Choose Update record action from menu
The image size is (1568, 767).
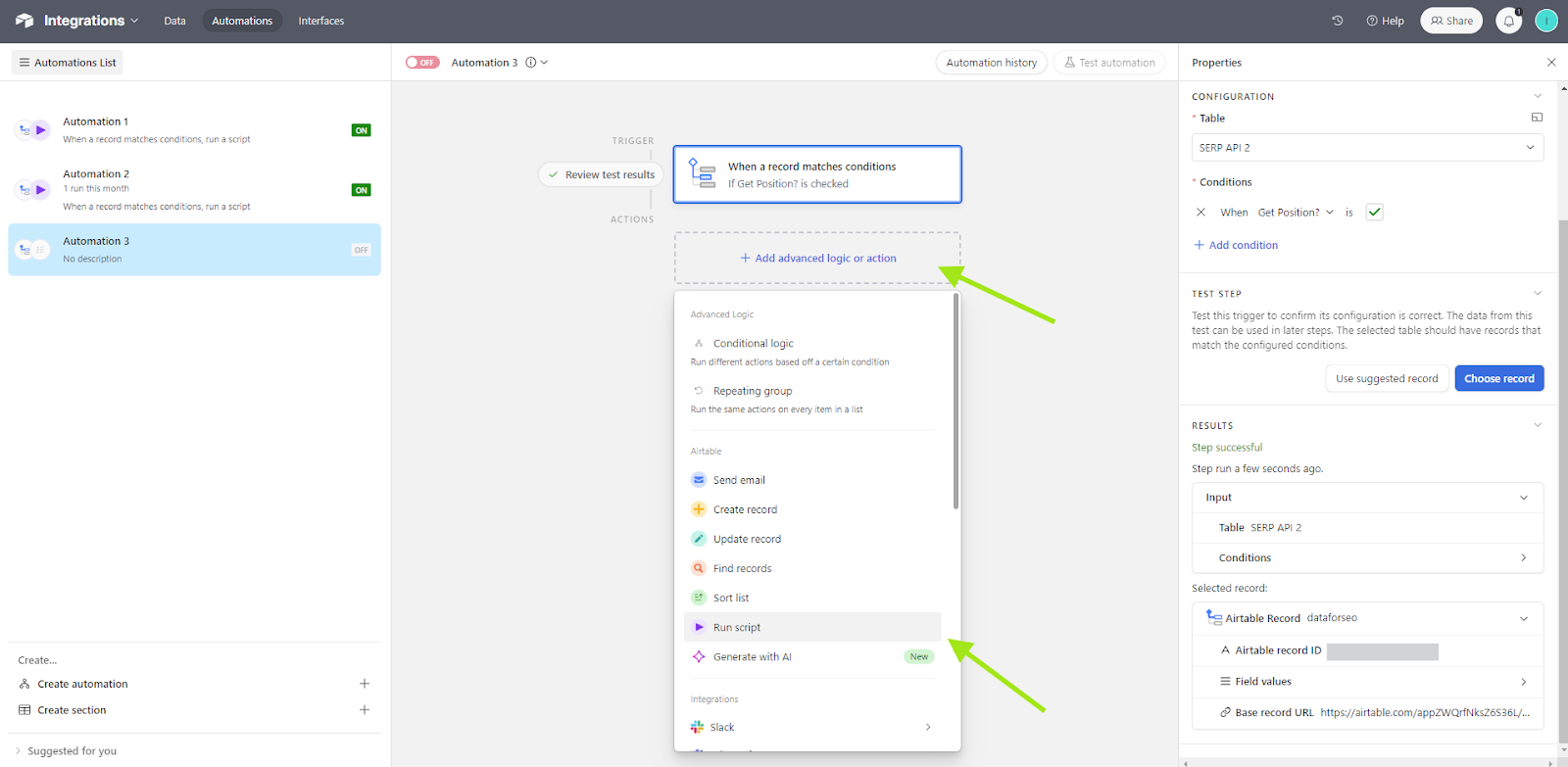[812, 539]
